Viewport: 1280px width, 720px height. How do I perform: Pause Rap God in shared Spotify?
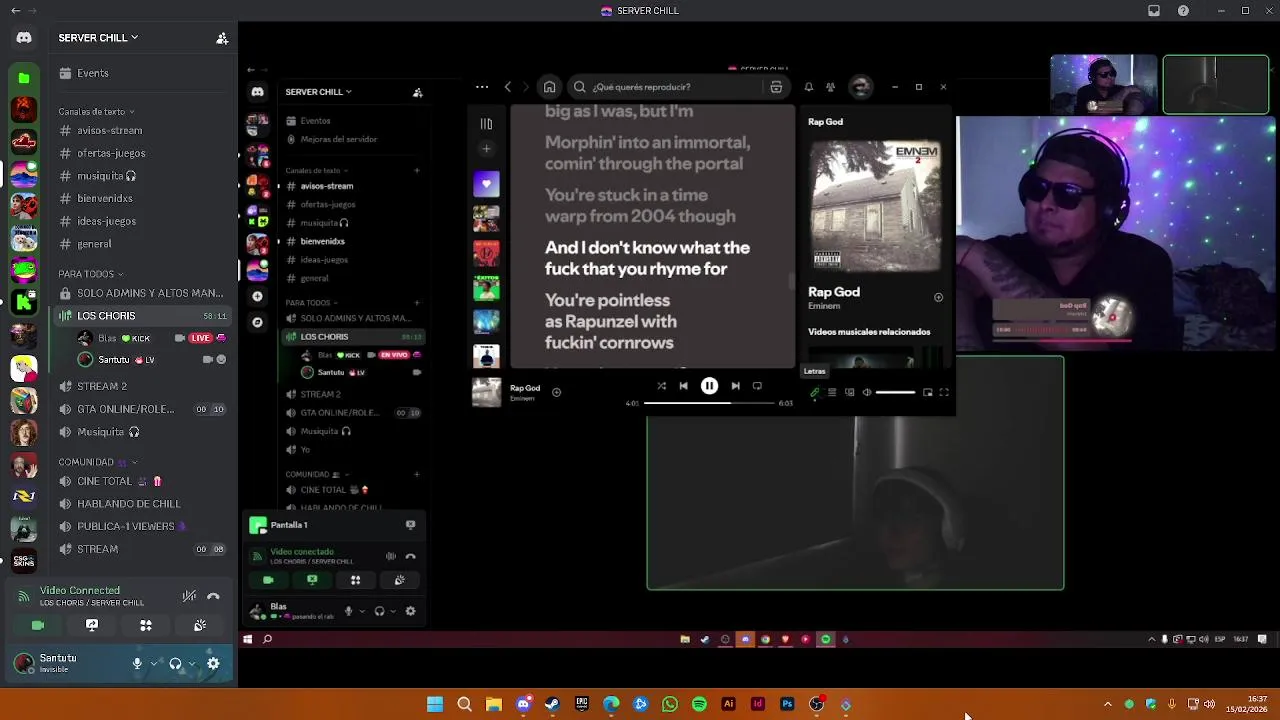click(x=709, y=386)
